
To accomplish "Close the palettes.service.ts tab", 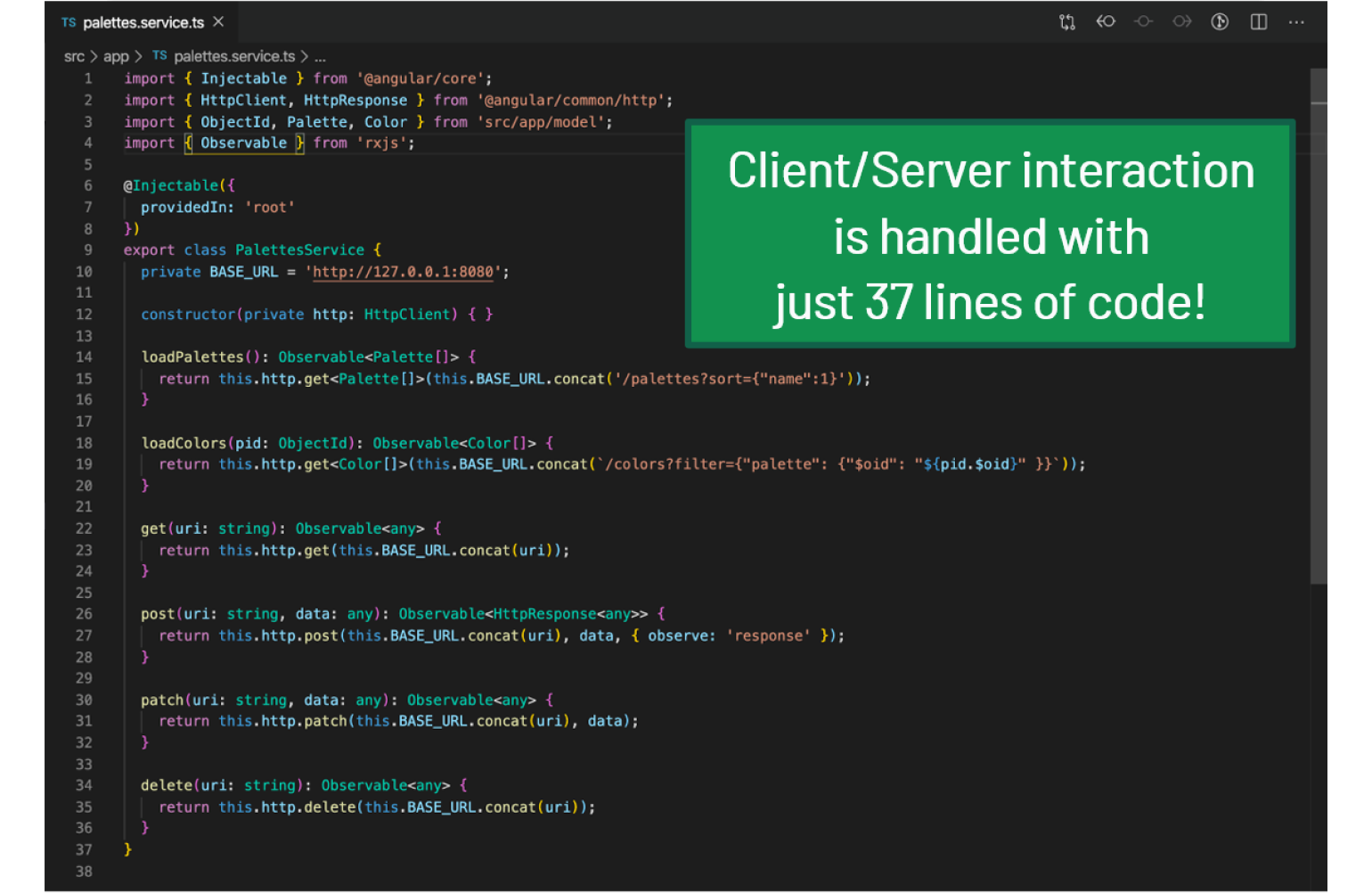I will pyautogui.click(x=218, y=21).
